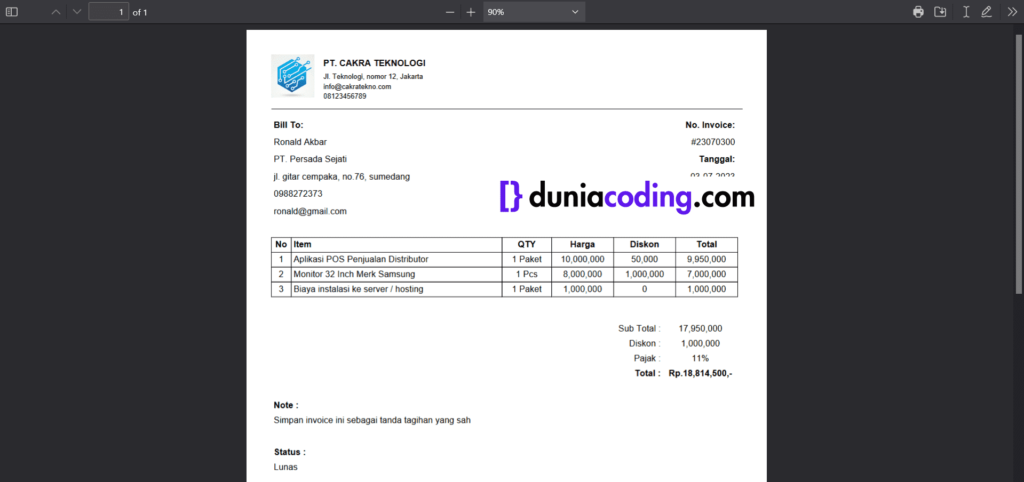This screenshot has width=1024, height=482.
Task: Click the Simpan invoice ini note text
Action: (372, 421)
